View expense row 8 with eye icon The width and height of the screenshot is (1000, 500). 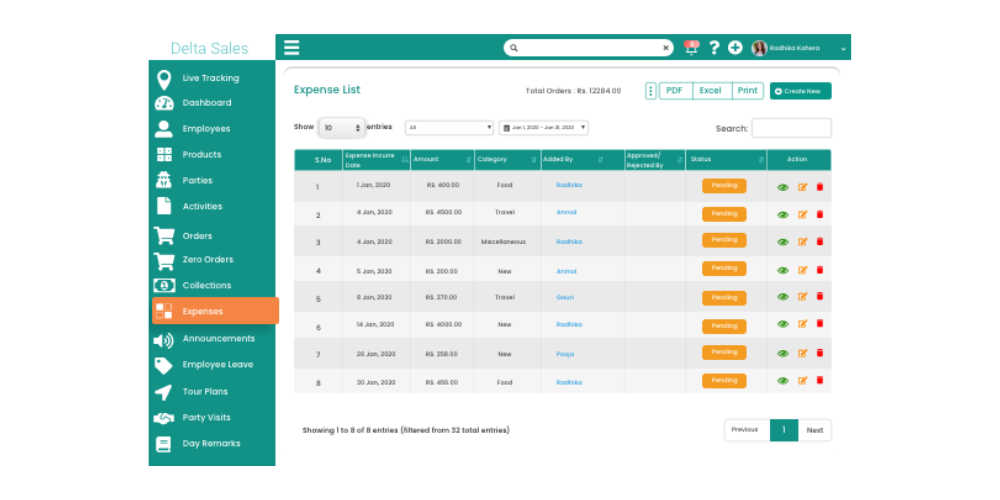tap(783, 381)
